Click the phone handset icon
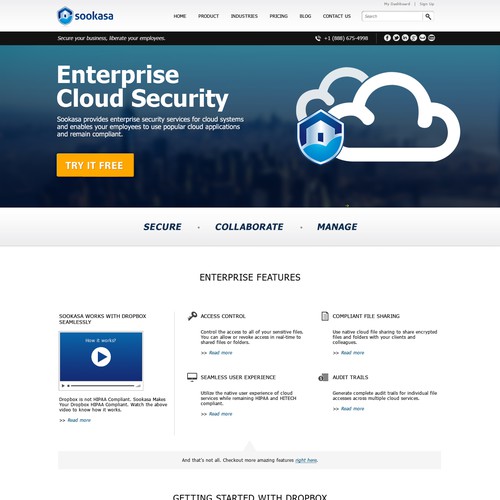The image size is (500, 500). coord(318,38)
